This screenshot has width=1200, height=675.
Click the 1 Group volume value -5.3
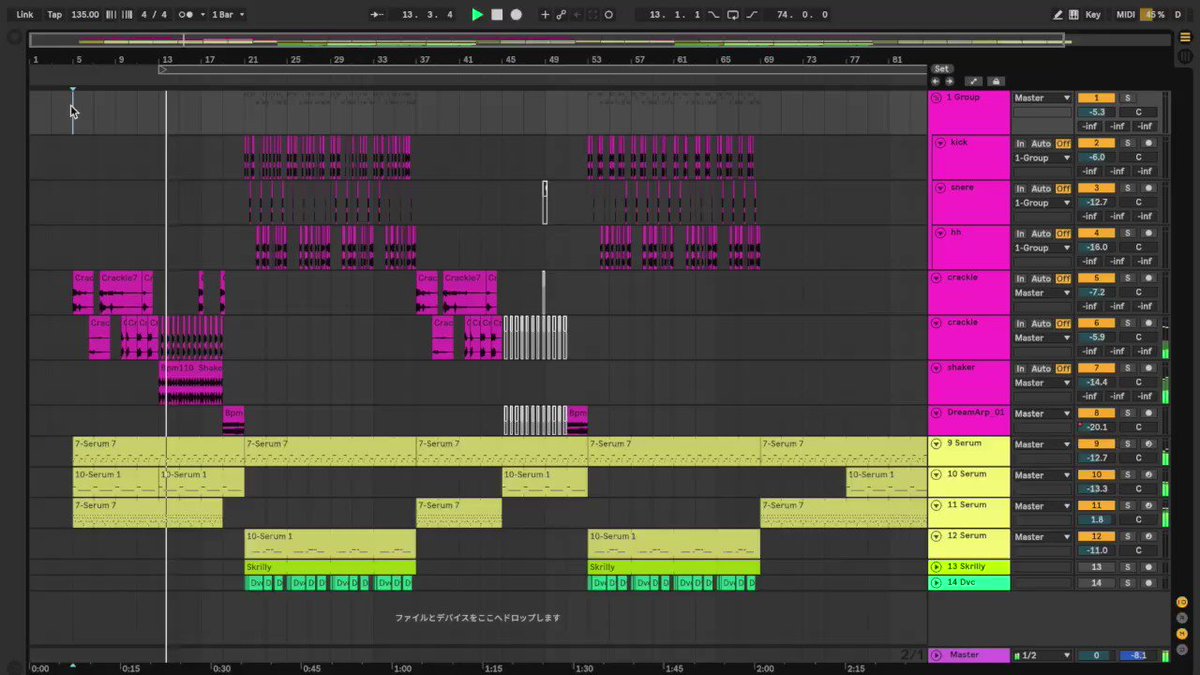[x=1096, y=112]
